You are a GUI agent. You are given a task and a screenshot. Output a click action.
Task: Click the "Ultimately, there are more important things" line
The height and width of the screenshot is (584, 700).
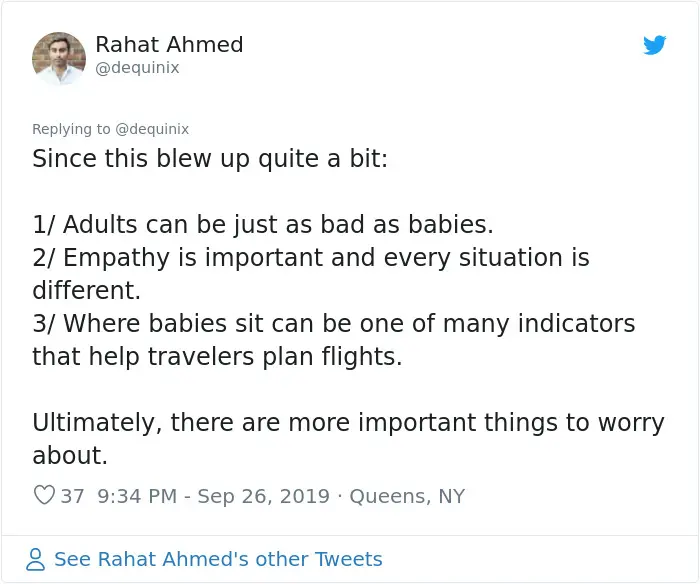[348, 423]
